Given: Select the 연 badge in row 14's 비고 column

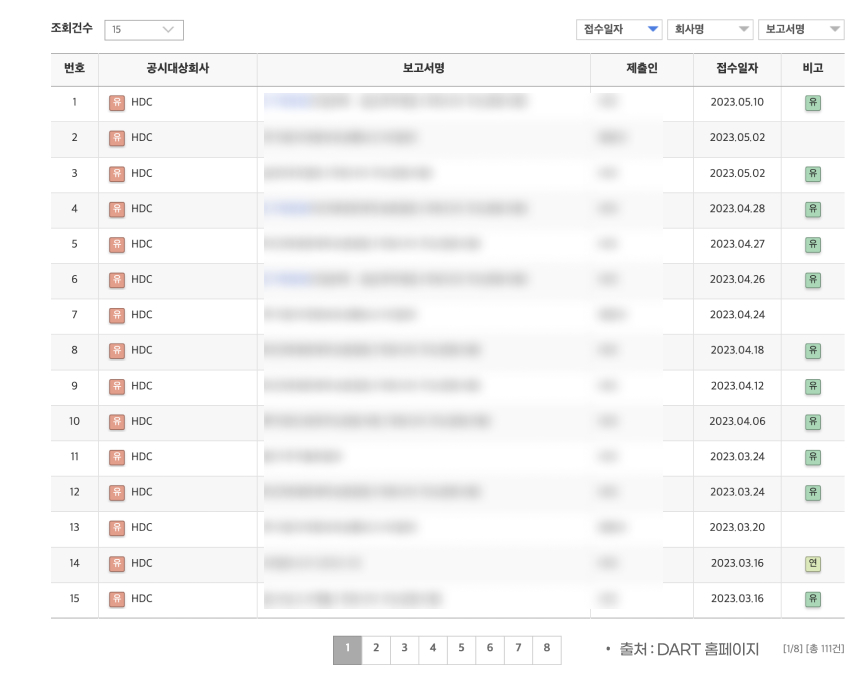Looking at the screenshot, I should pos(813,563).
